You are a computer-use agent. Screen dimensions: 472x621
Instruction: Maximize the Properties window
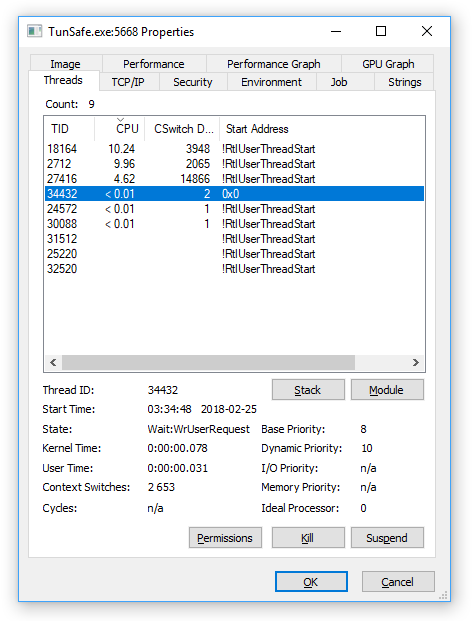click(x=381, y=31)
